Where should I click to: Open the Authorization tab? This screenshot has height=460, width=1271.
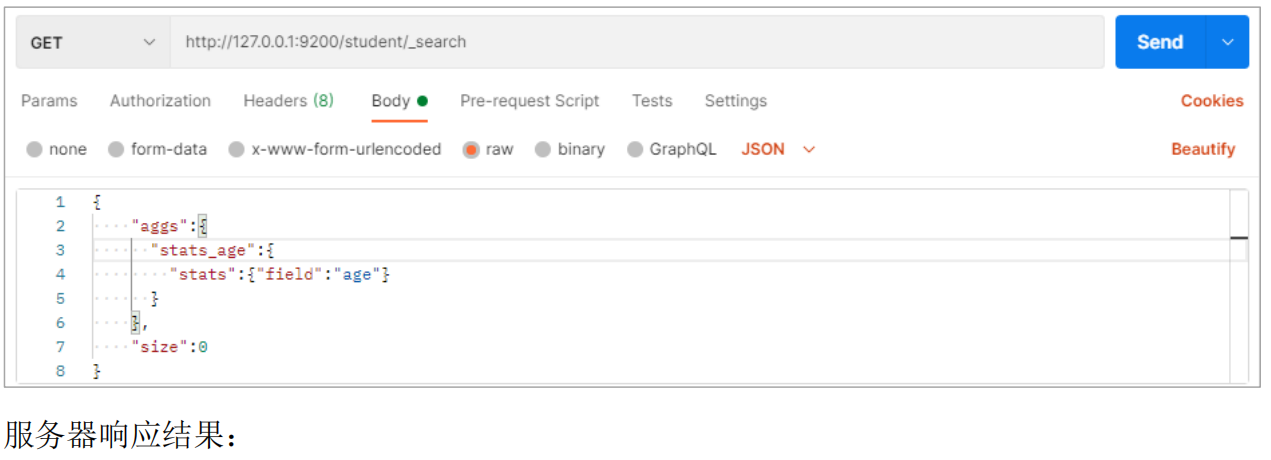coord(160,101)
